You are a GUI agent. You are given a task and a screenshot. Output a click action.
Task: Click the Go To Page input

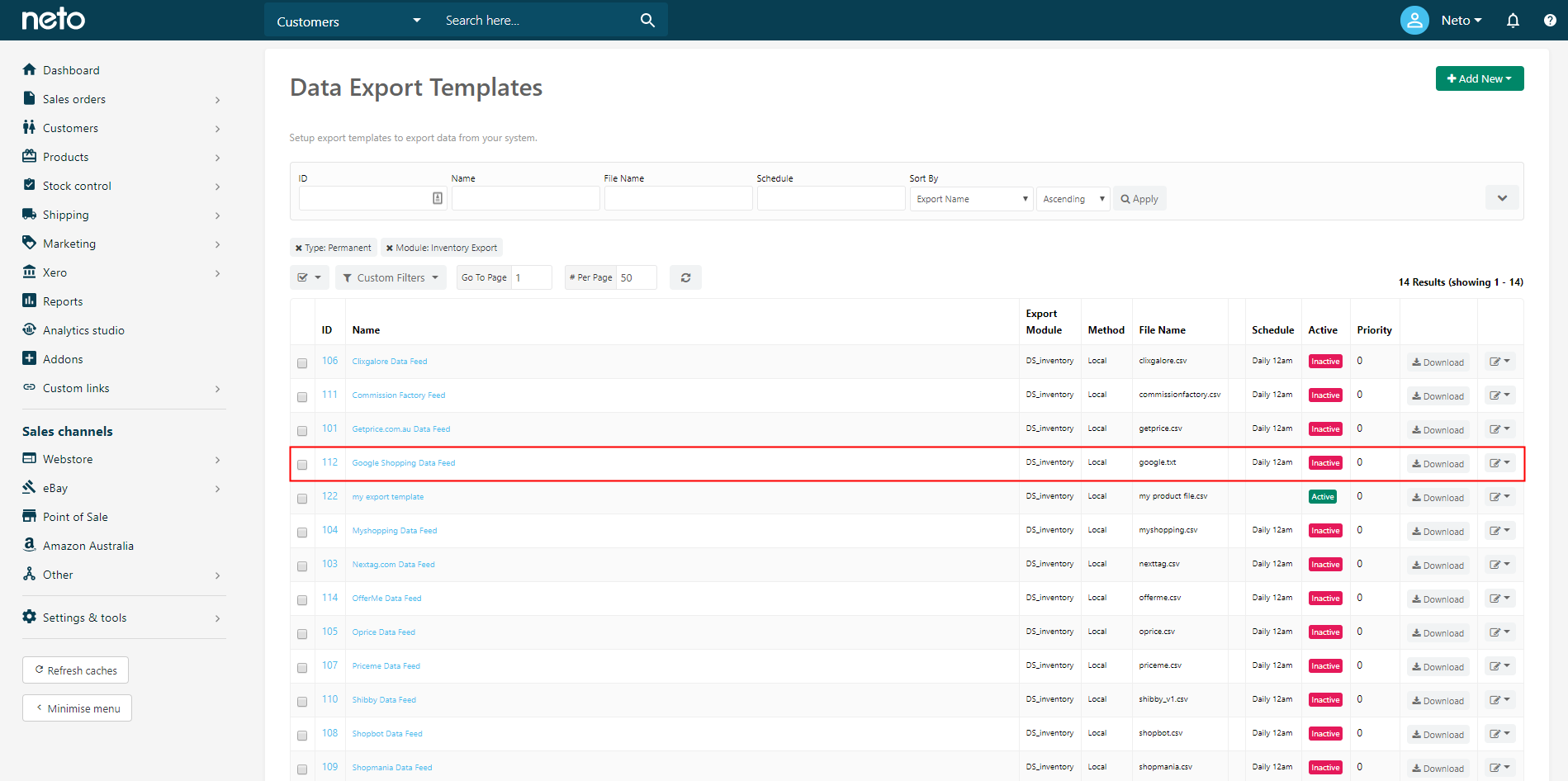[531, 277]
